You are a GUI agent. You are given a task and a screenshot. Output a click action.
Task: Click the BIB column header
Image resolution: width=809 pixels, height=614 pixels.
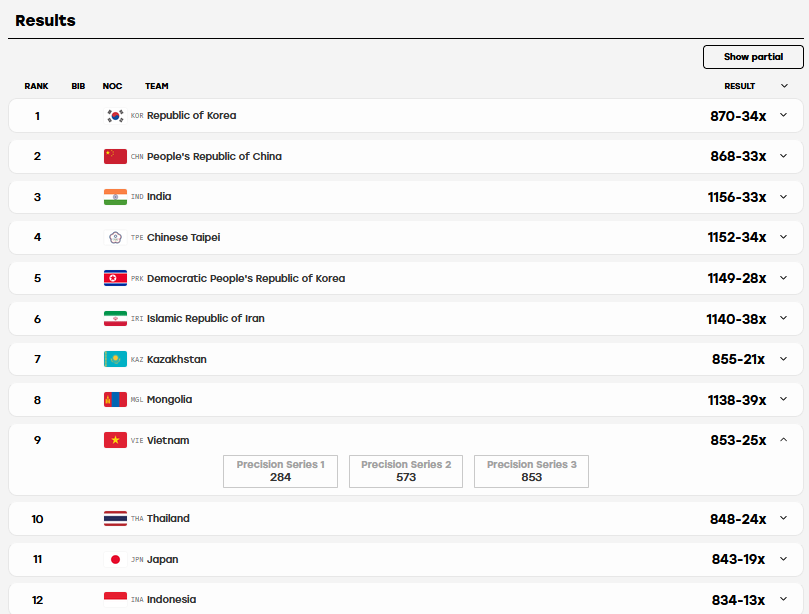[78, 86]
